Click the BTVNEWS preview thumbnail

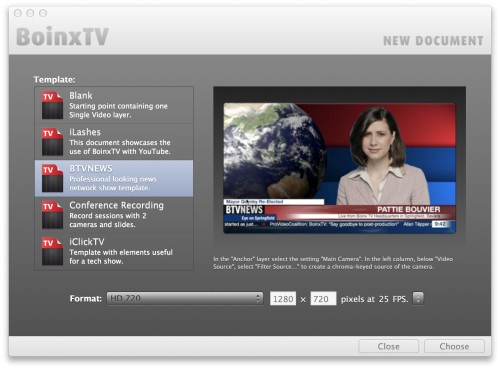pyautogui.click(x=339, y=168)
